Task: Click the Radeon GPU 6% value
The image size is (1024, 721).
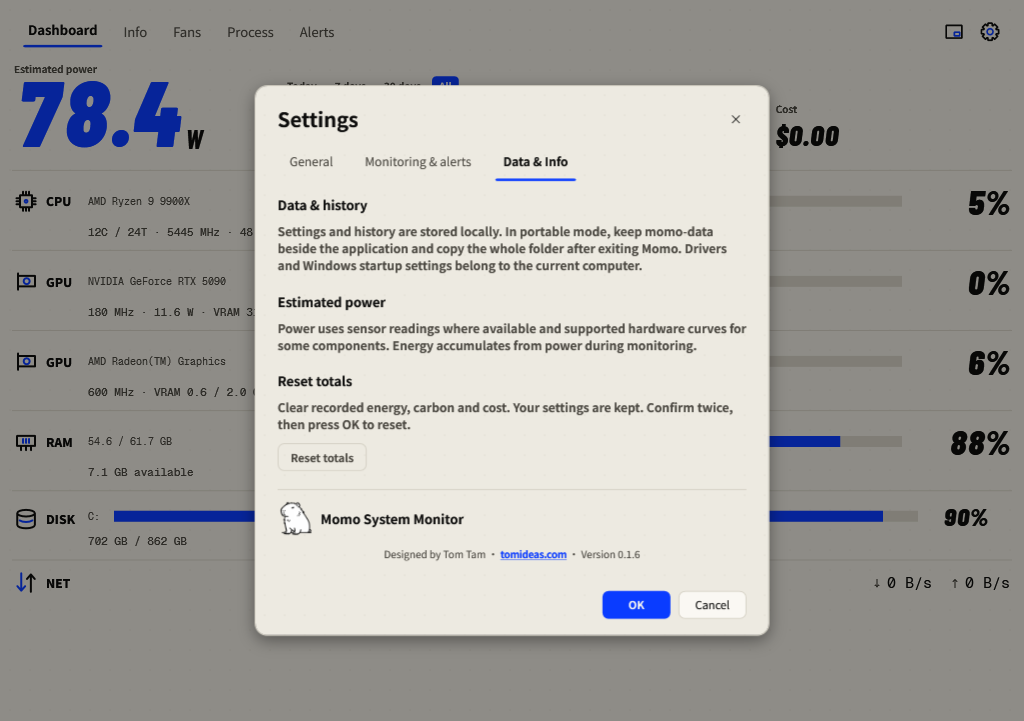Action: [989, 363]
